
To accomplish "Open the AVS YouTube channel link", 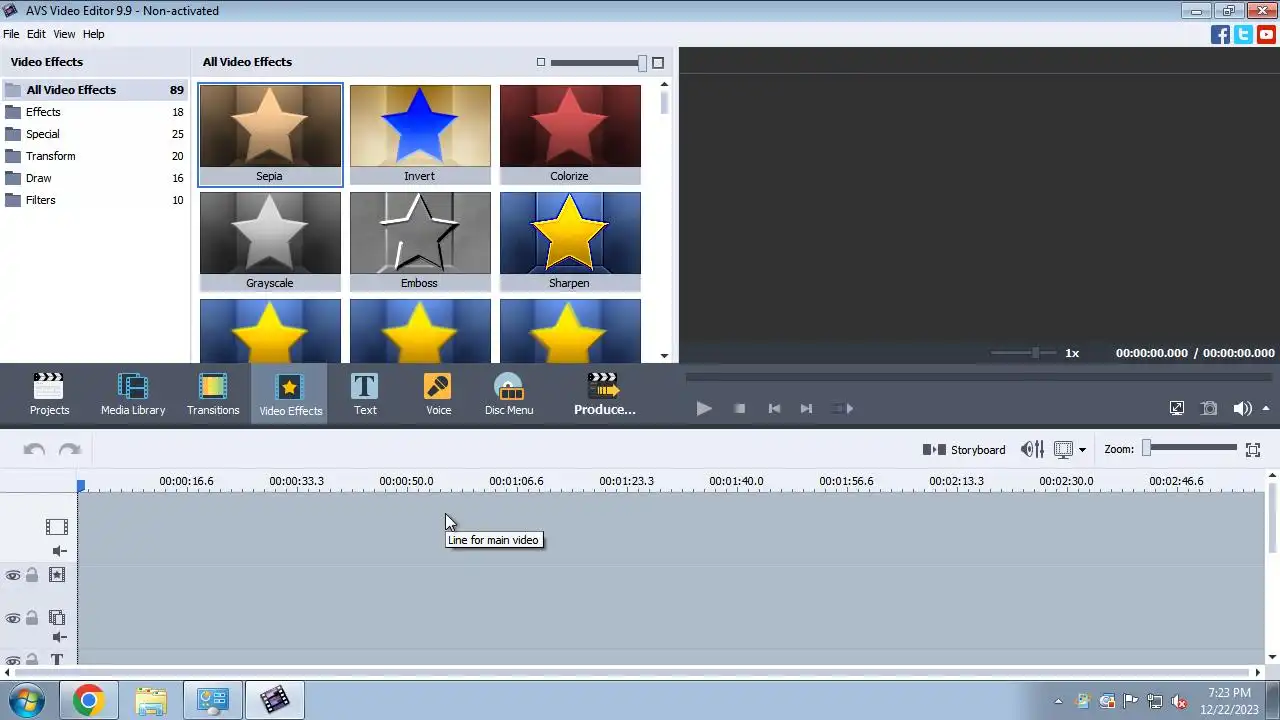I will pyautogui.click(x=1267, y=34).
